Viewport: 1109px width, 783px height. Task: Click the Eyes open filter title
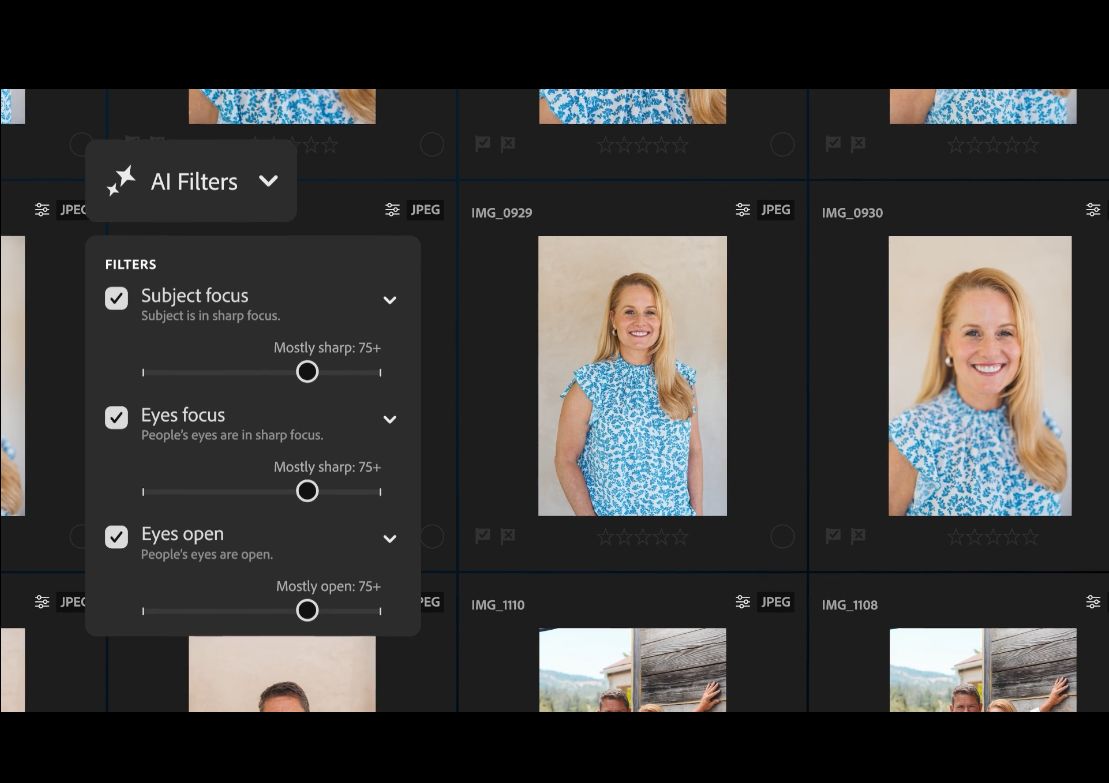[182, 534]
